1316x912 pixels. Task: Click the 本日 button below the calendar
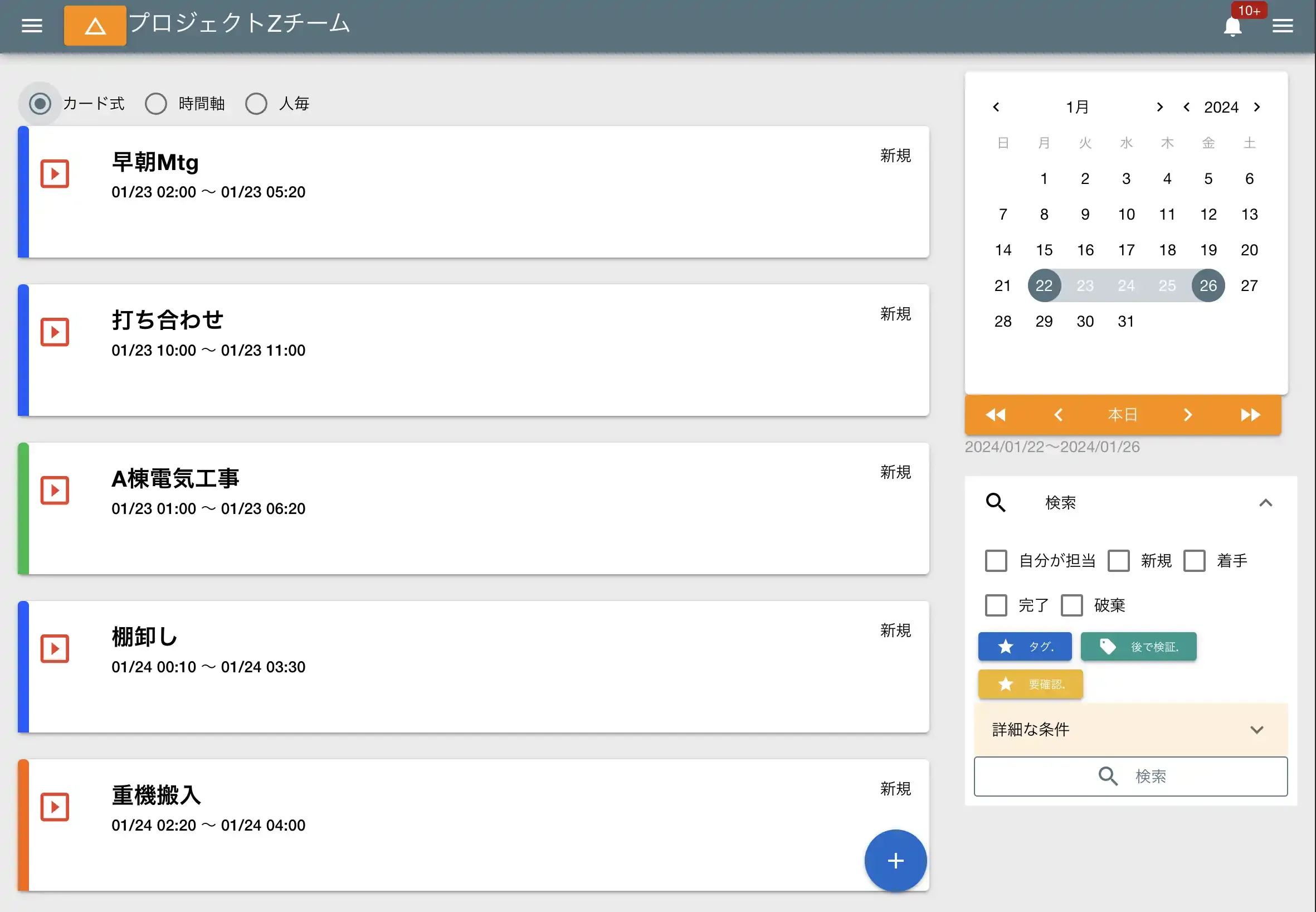click(x=1122, y=415)
